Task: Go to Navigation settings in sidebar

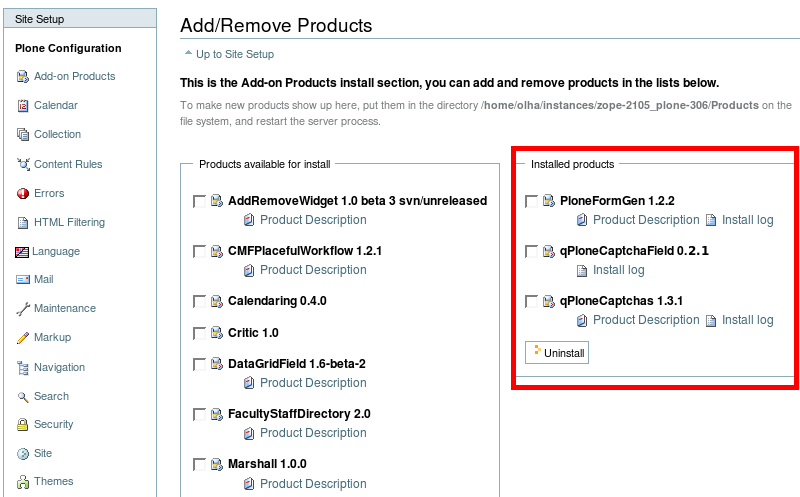Action: (59, 367)
